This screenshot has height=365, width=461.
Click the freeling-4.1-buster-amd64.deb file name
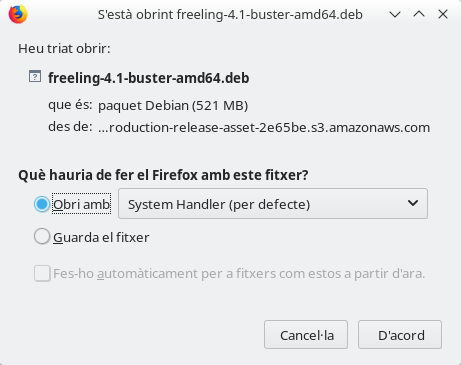(148, 78)
